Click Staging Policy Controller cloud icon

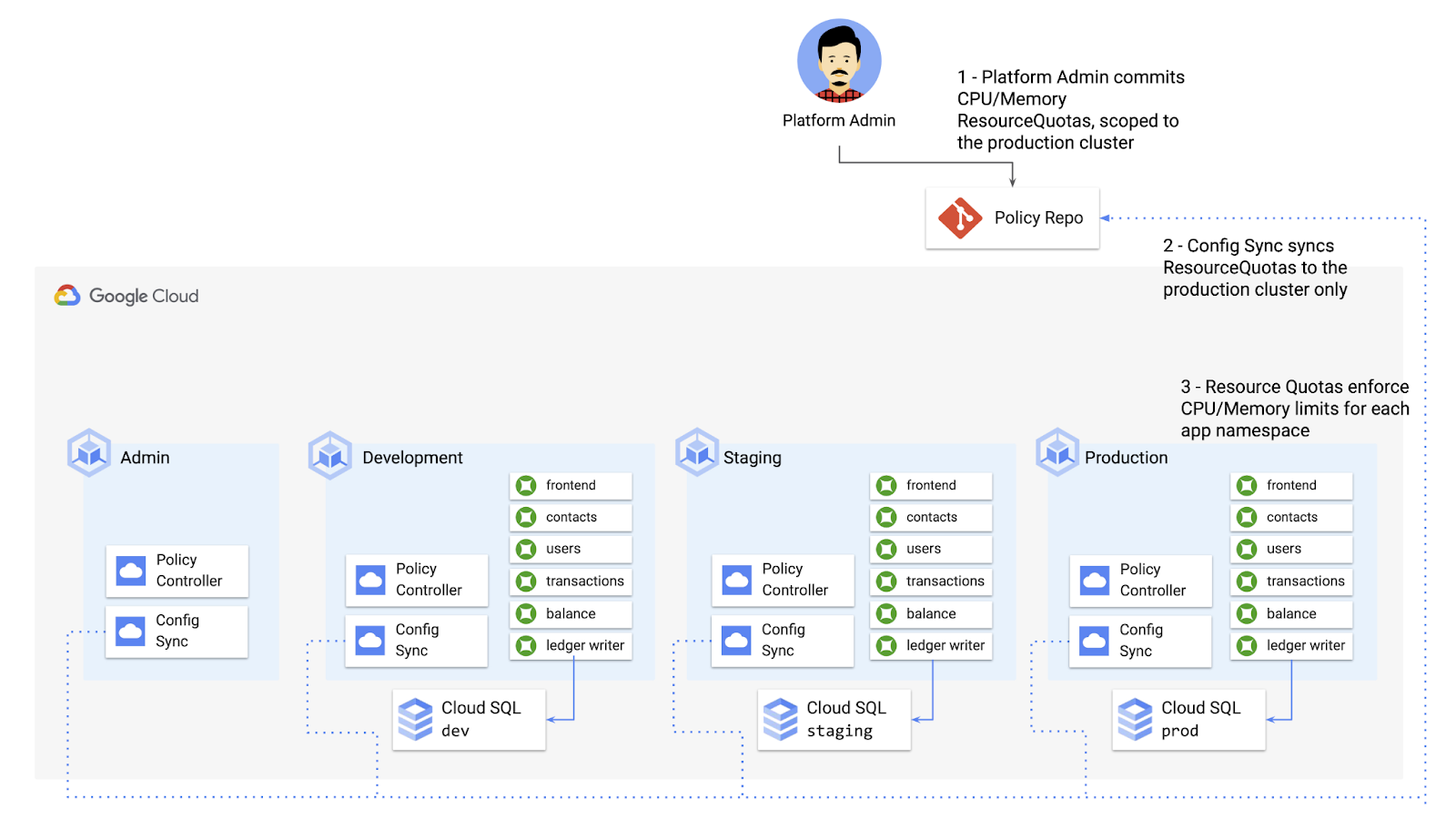coord(736,580)
